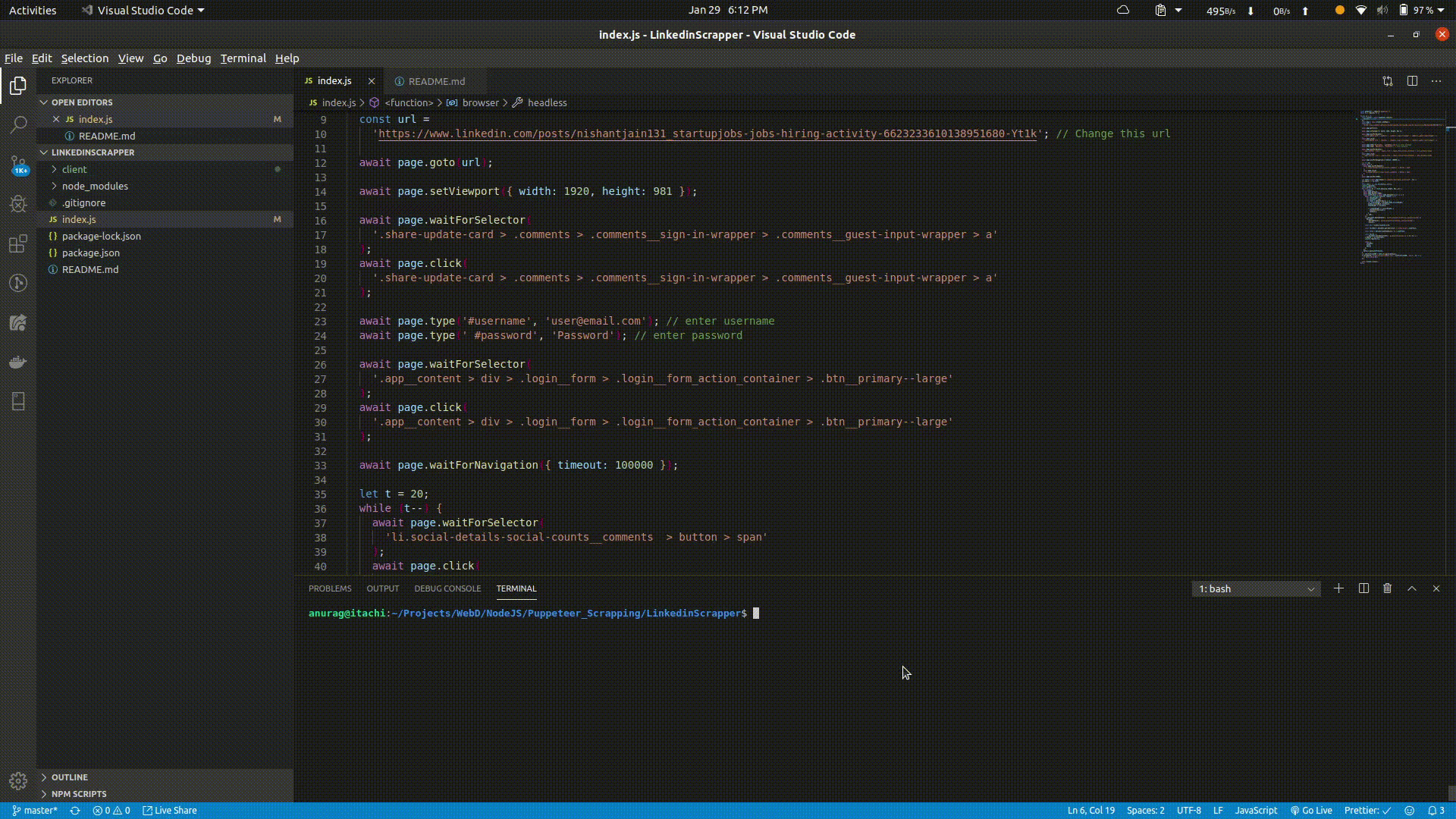Open the Explorer view in activity bar
The height and width of the screenshot is (819, 1456).
point(18,86)
